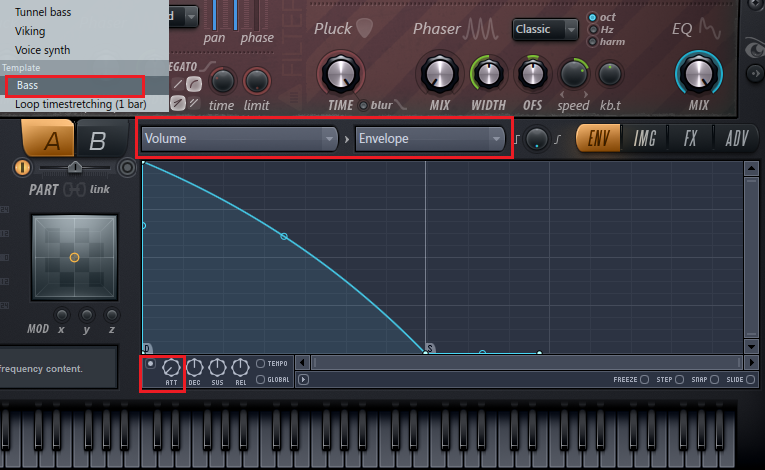Image resolution: width=765 pixels, height=470 pixels.
Task: Click the Phaser speed knob
Action: [x=573, y=73]
